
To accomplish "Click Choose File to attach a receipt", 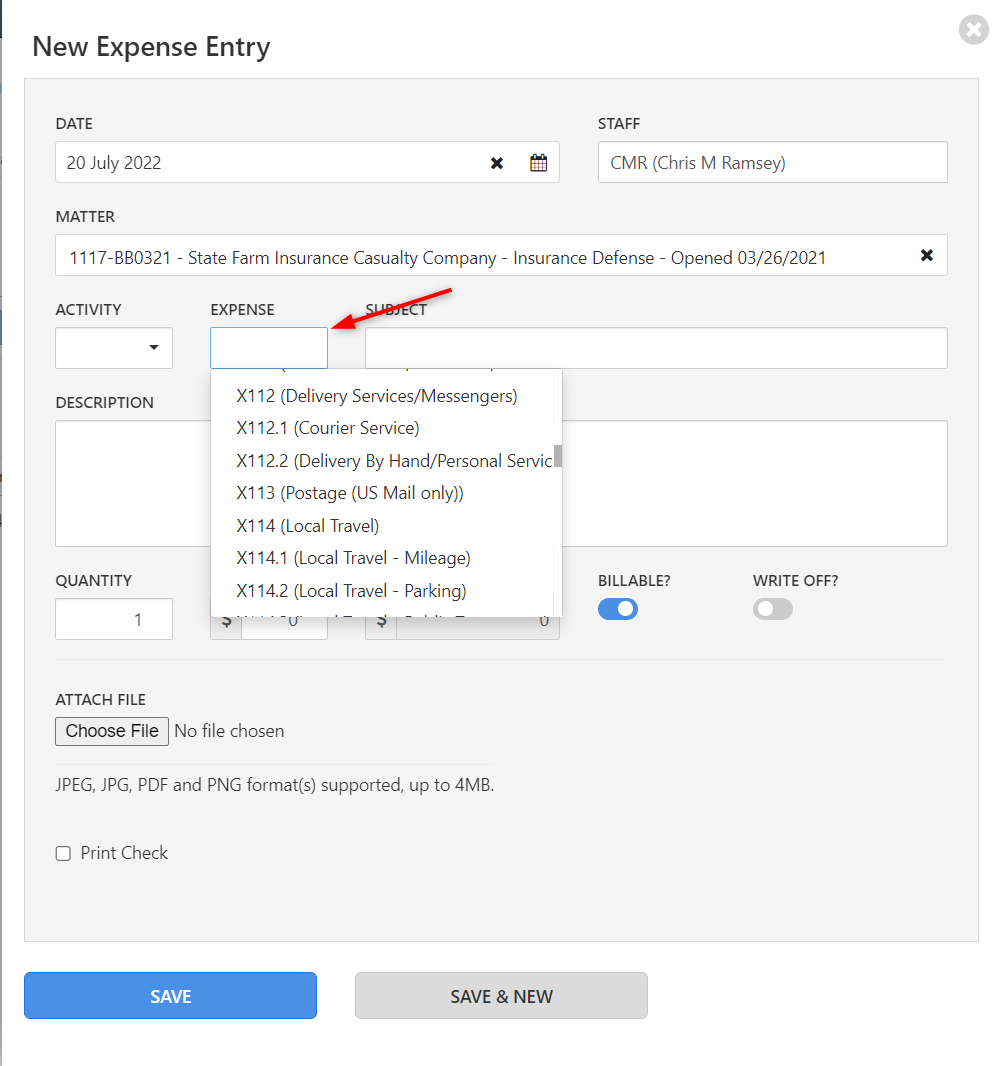I will [111, 730].
